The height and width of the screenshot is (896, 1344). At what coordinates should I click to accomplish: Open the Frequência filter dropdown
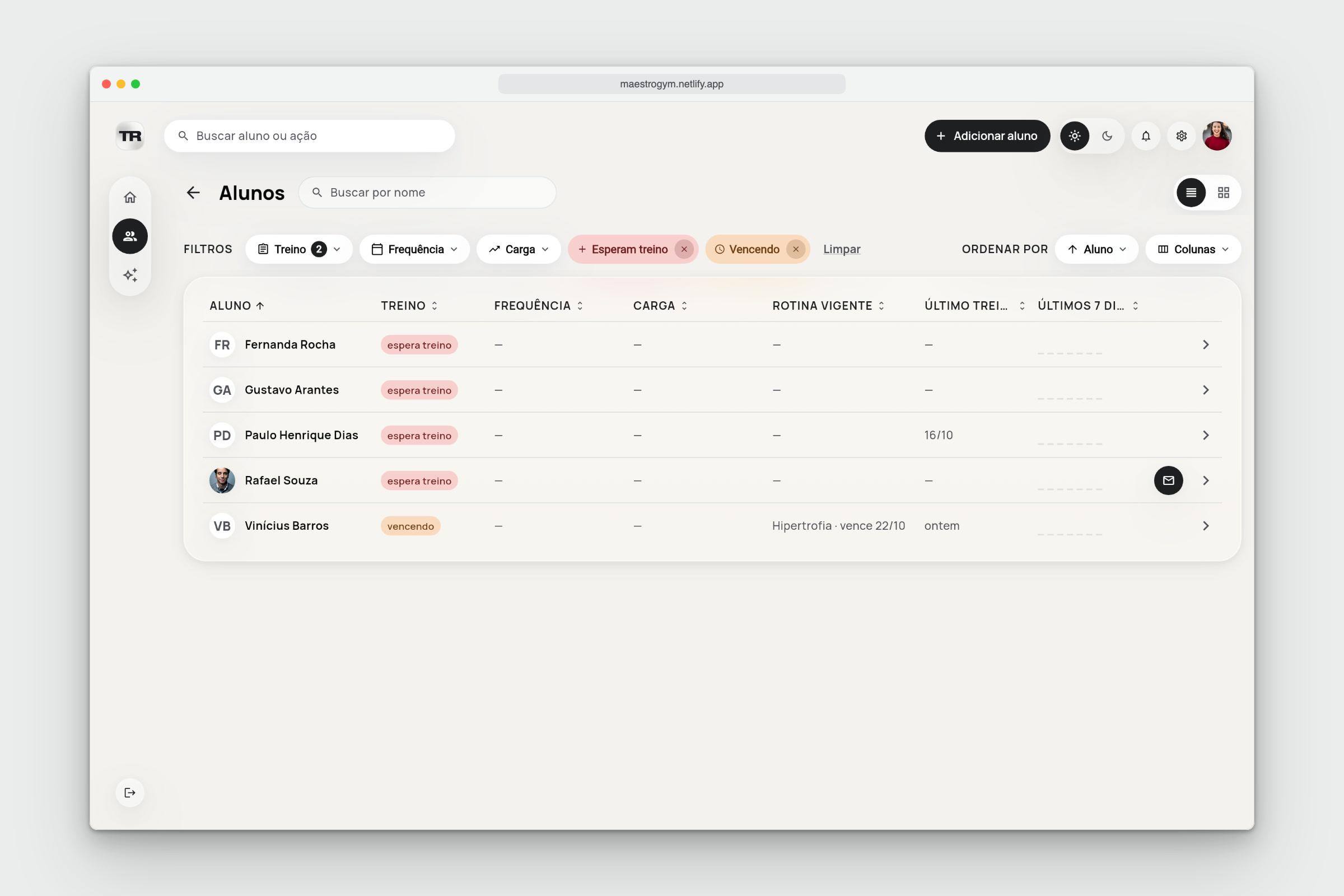[414, 249]
